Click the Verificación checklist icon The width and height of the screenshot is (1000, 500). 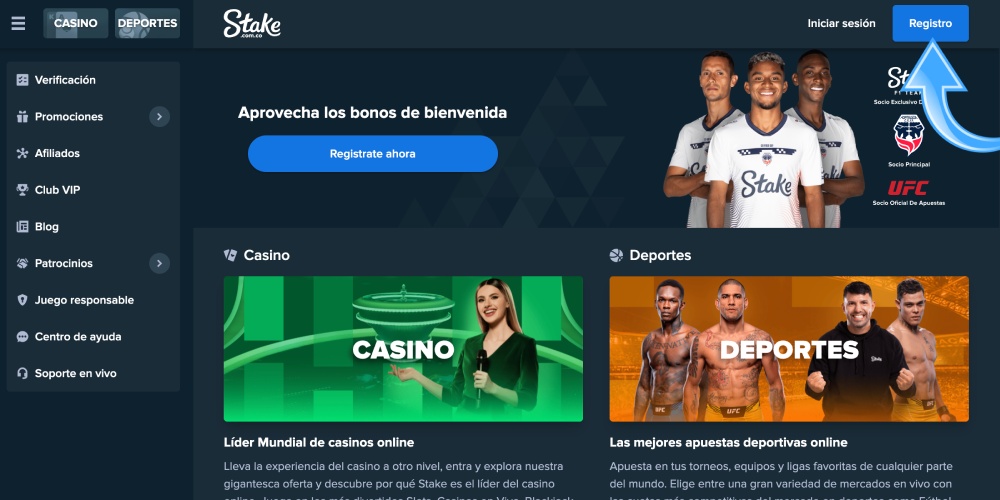coord(22,80)
